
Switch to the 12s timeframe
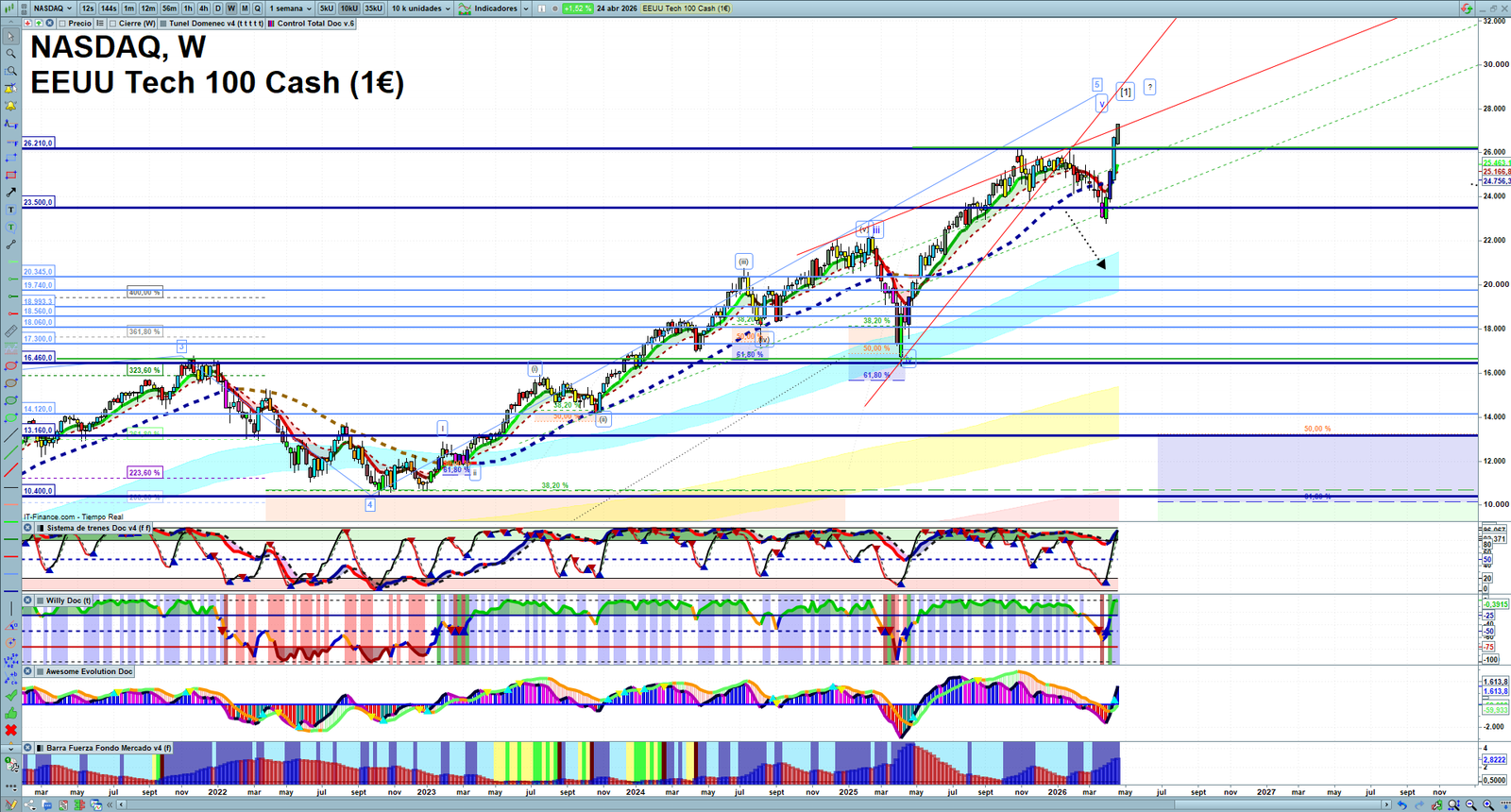(88, 8)
